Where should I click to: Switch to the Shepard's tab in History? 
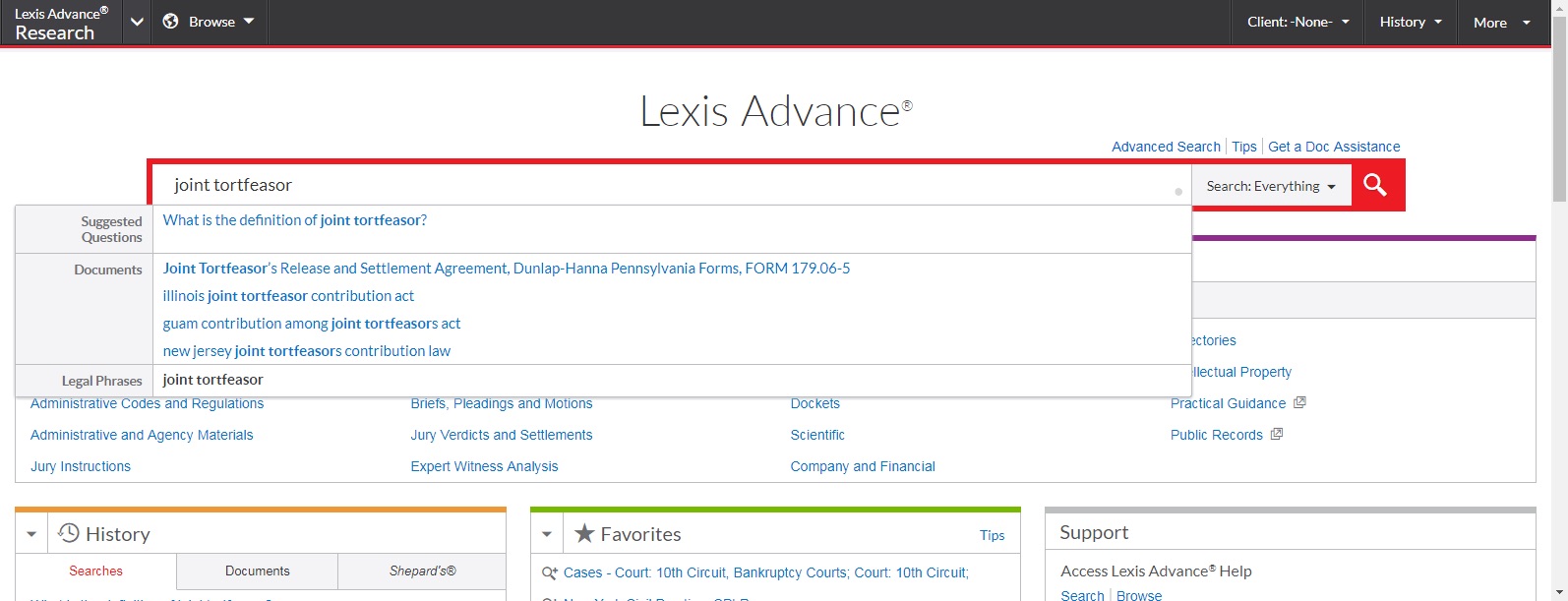coord(423,571)
